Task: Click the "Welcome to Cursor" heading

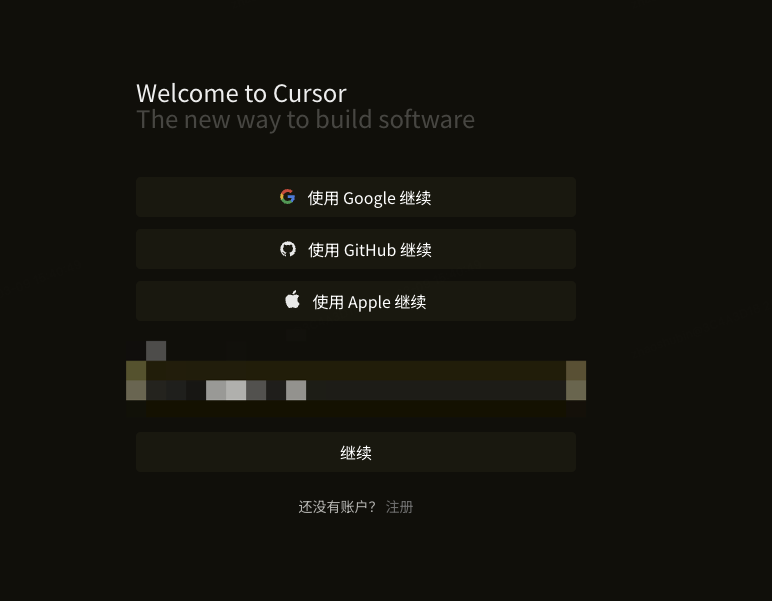Action: point(241,94)
